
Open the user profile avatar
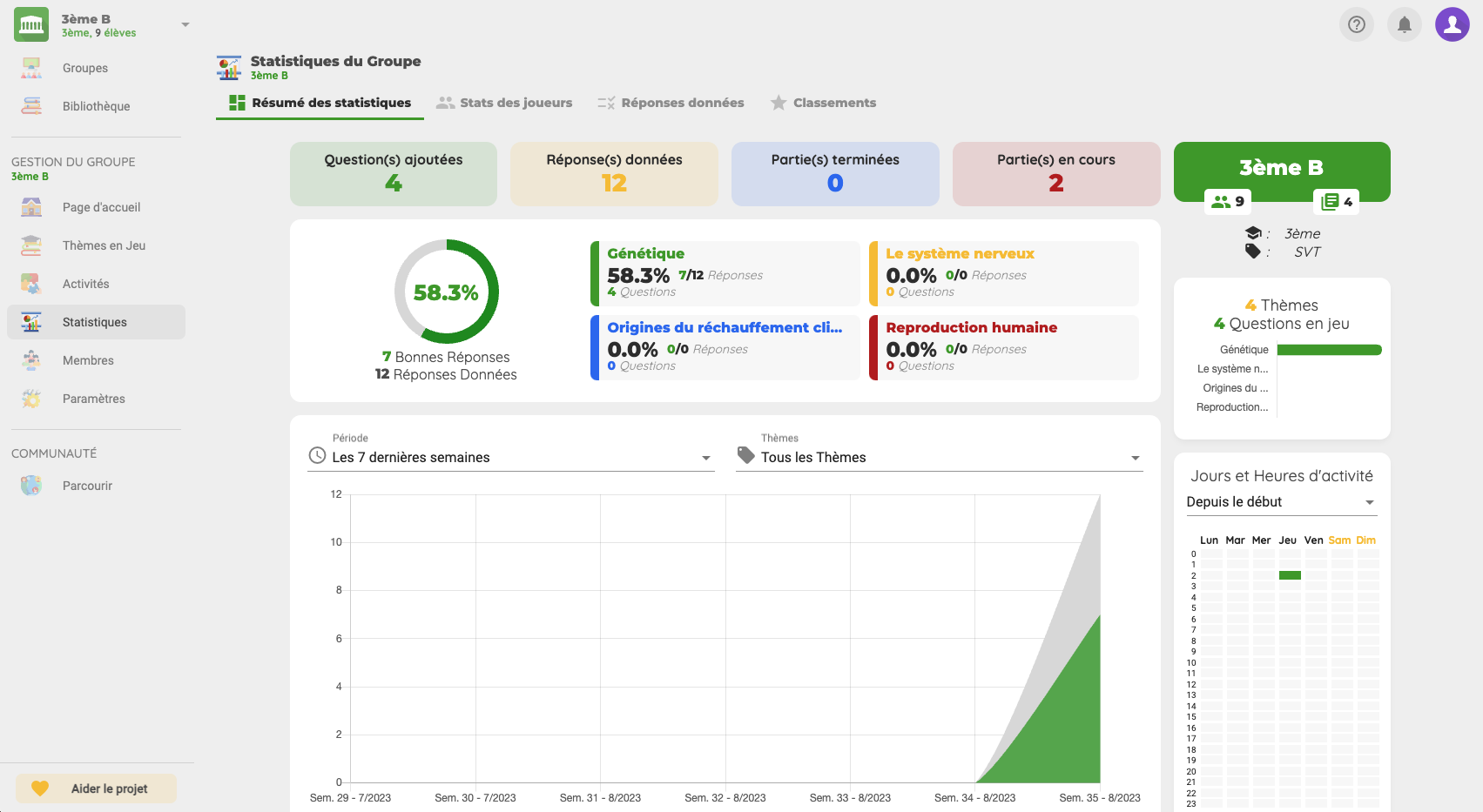[x=1452, y=24]
